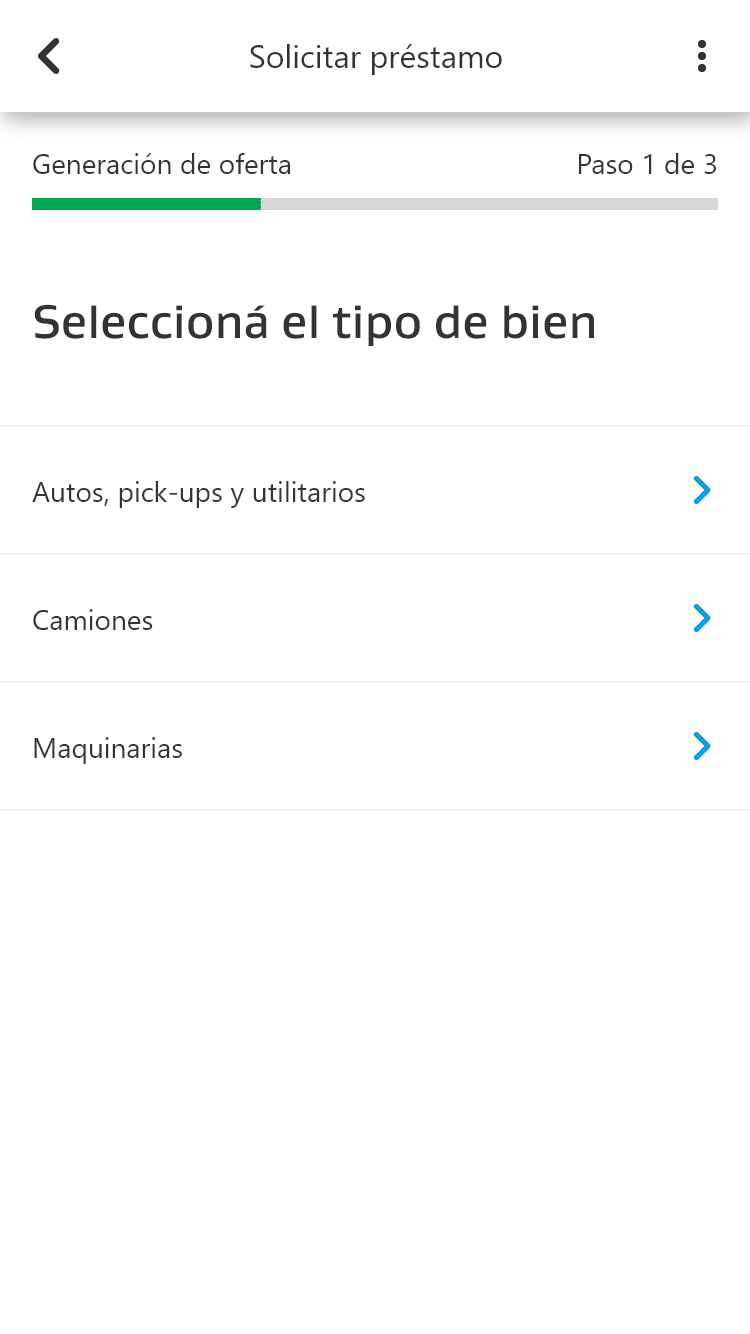Click the Solicitar préstamo header title
The image size is (750, 1334).
tap(376, 58)
